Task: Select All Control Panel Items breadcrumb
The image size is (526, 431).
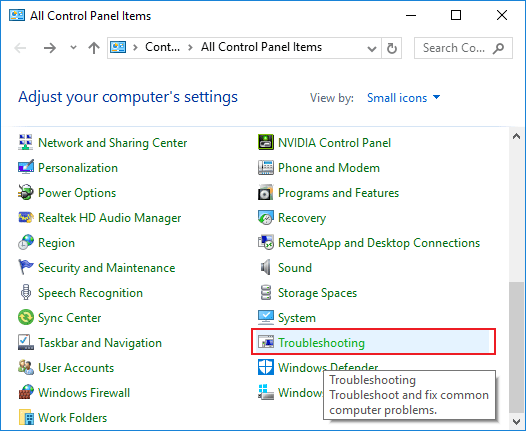Action: [x=261, y=47]
